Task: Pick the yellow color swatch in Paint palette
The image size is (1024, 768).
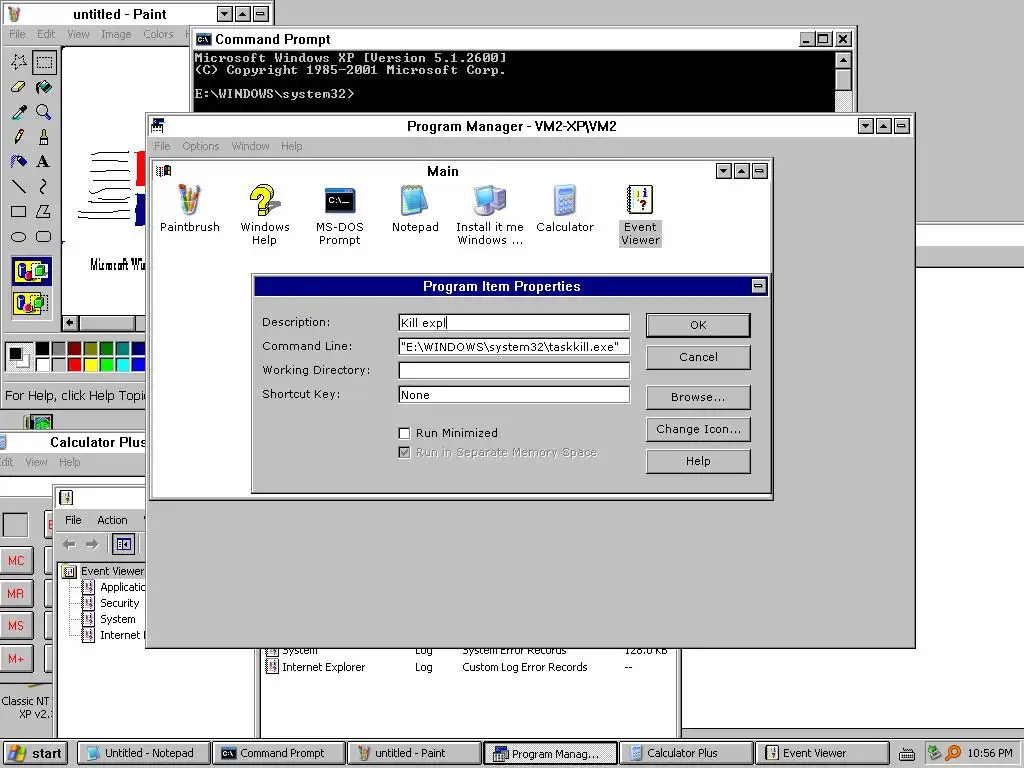Action: click(90, 364)
